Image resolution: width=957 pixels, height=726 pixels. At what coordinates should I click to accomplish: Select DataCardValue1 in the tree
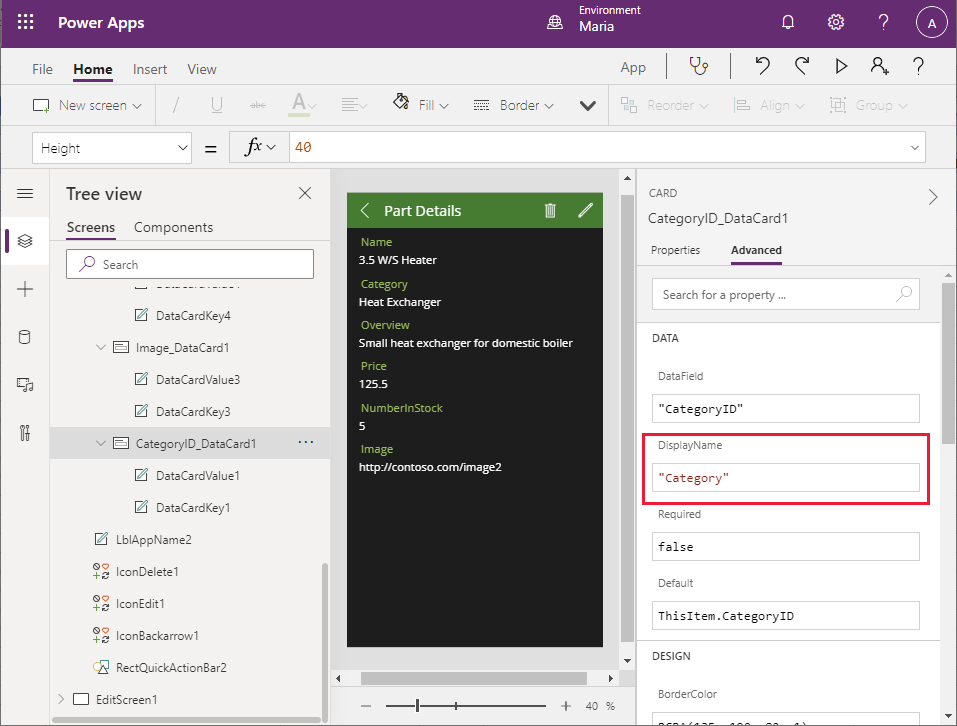tap(197, 475)
